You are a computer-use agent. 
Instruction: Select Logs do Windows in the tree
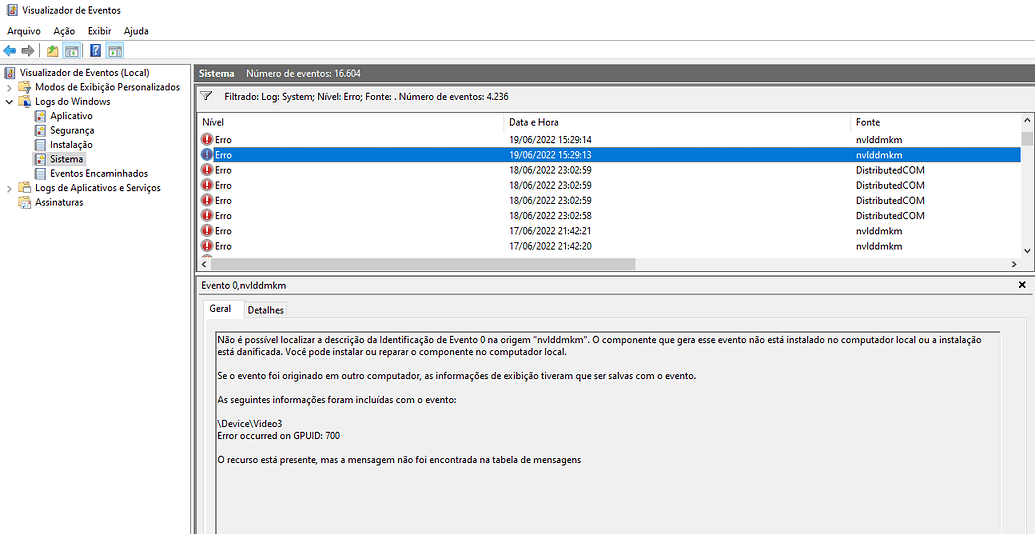73,102
